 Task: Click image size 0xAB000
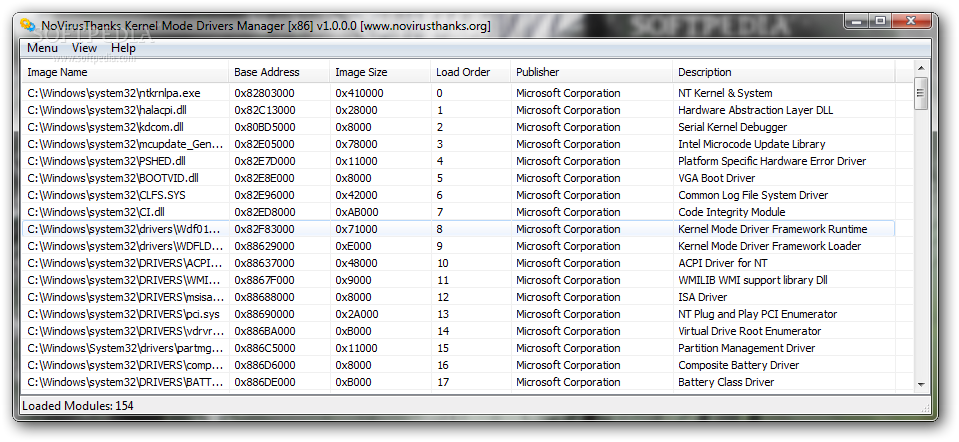(357, 212)
